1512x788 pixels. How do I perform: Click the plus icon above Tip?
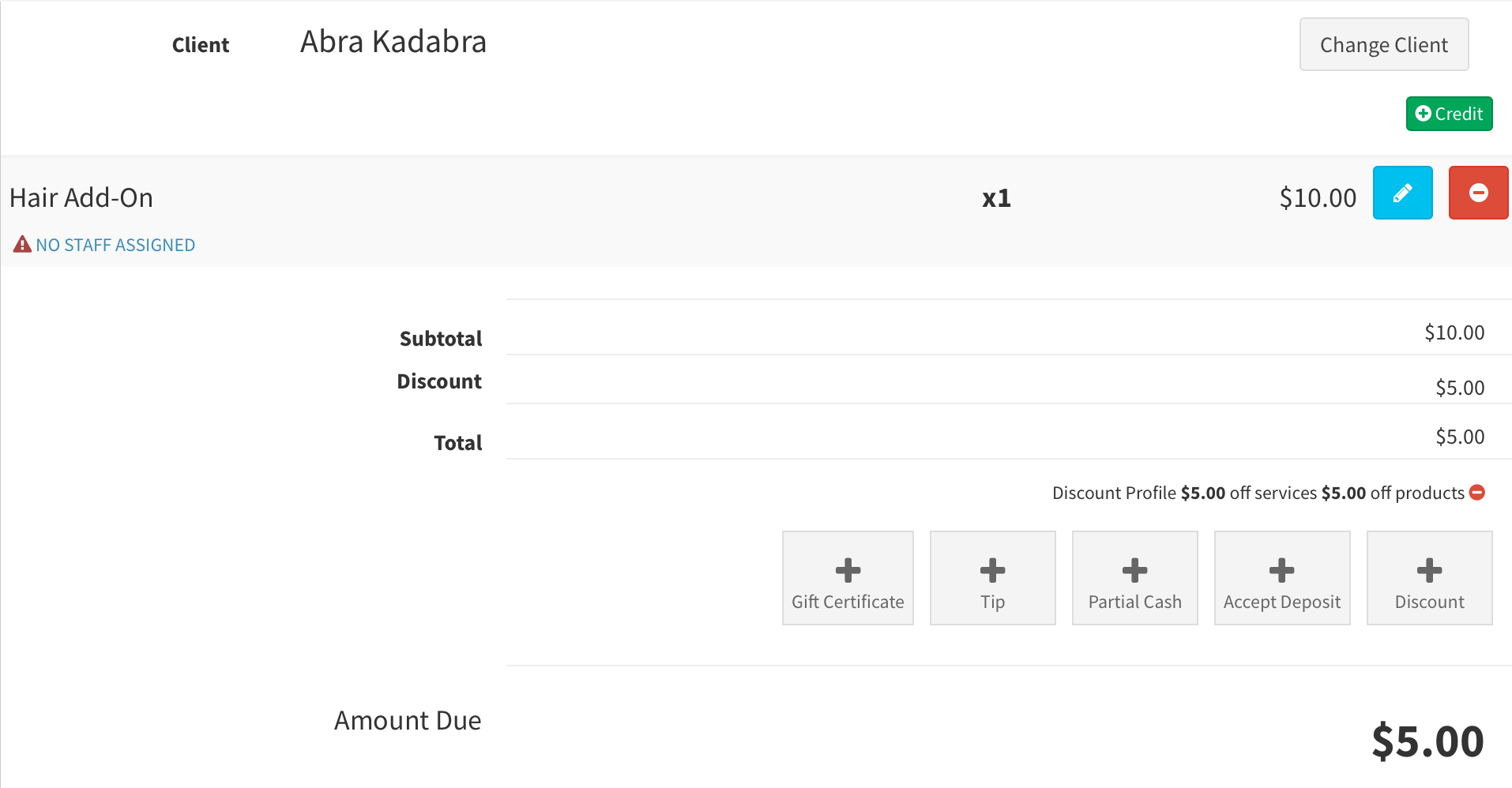pyautogui.click(x=992, y=570)
